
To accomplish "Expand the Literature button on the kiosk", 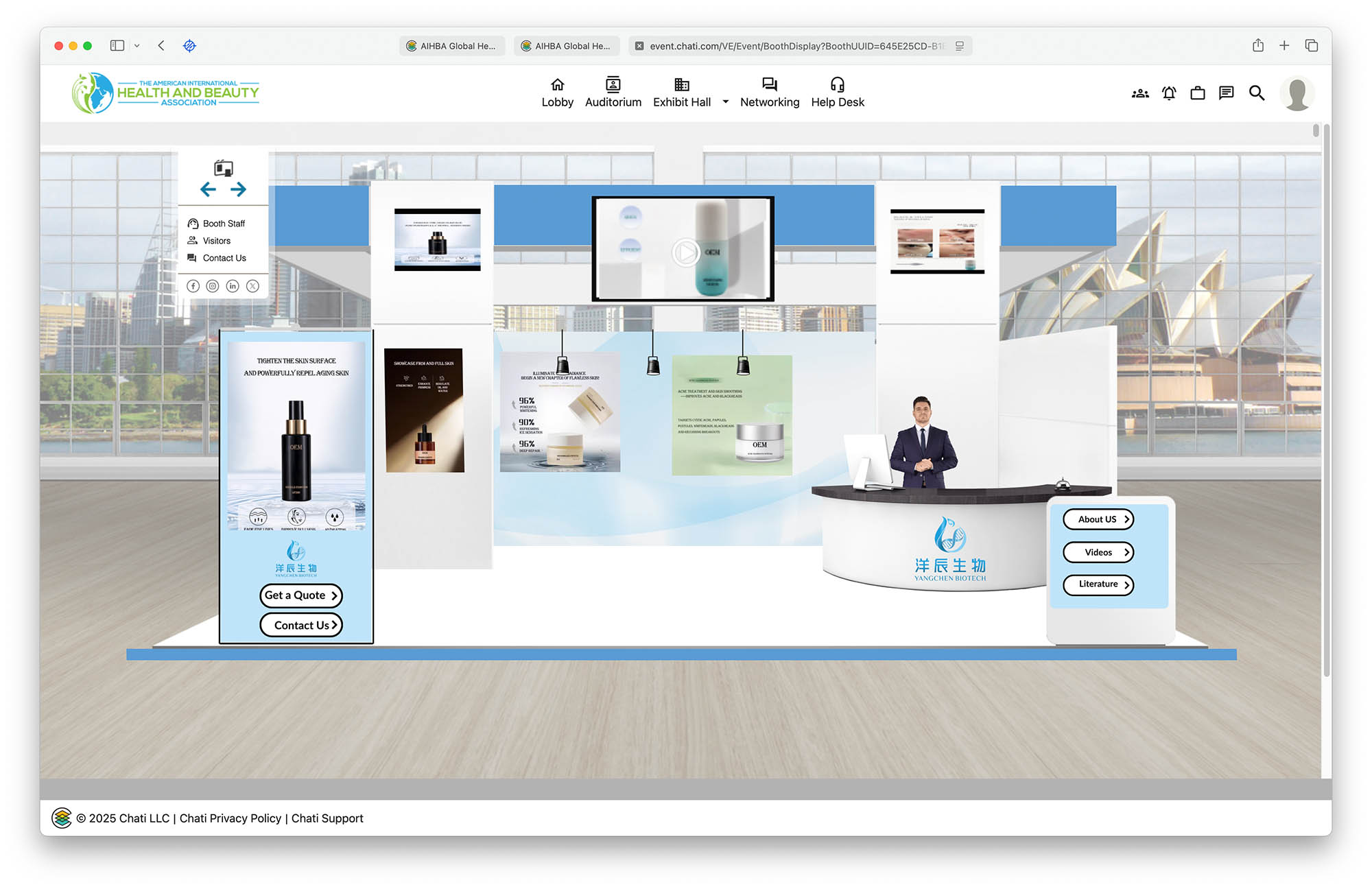I will [1098, 584].
